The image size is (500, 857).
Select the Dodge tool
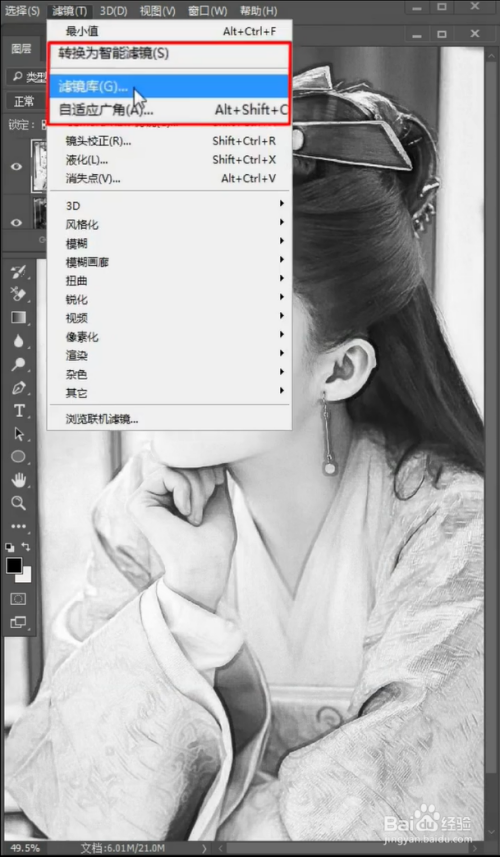[19, 364]
